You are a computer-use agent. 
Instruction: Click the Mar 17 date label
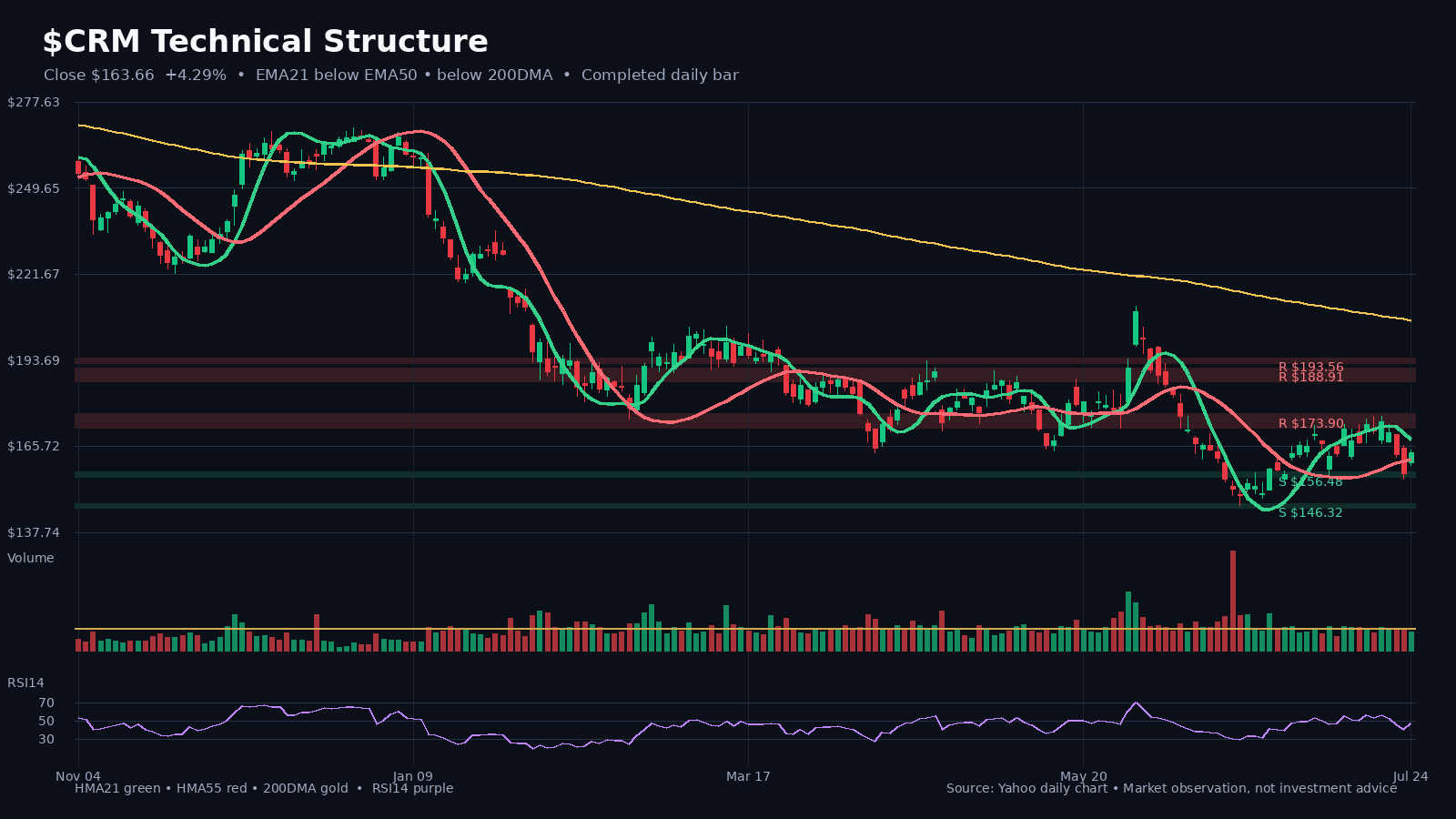coord(748,776)
